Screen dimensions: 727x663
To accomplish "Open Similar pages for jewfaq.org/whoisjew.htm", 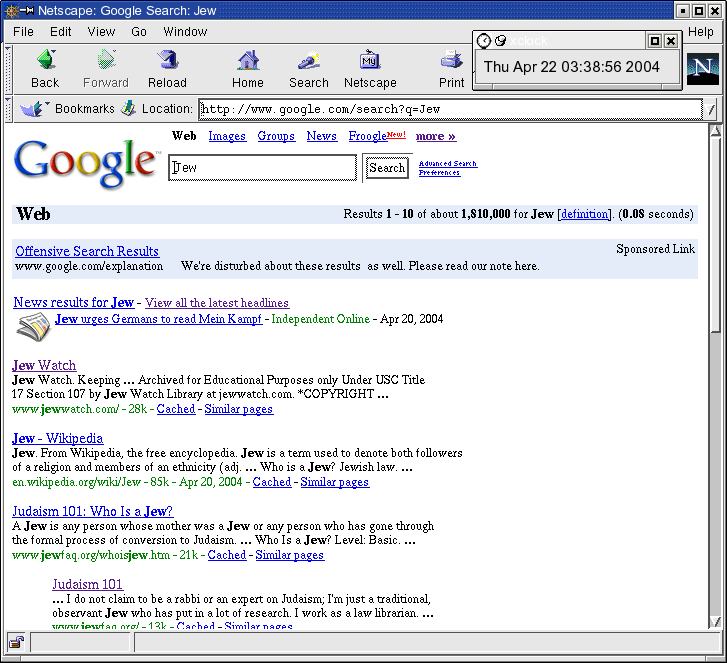I will pos(290,555).
